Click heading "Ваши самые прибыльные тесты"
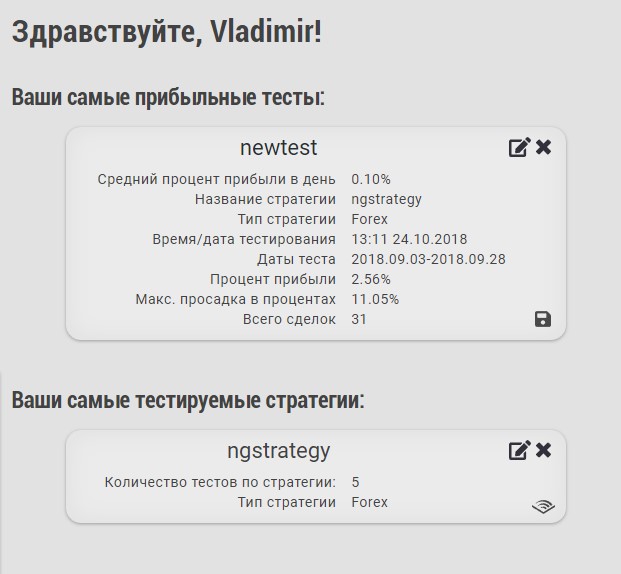 [x=168, y=97]
